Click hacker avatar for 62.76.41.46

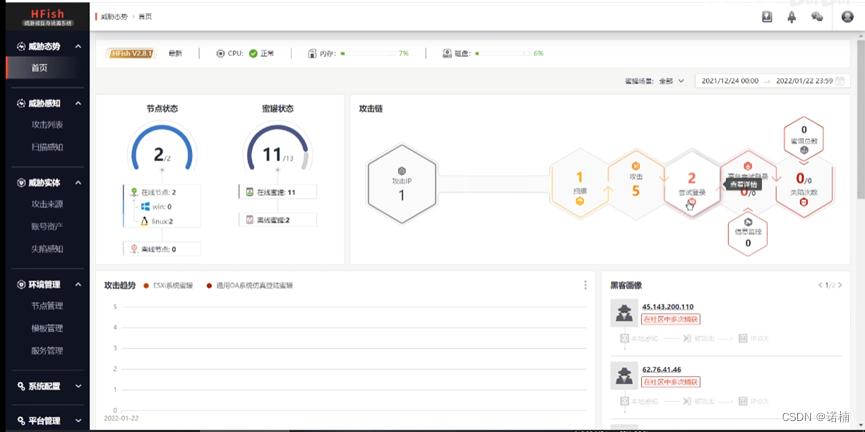624,376
